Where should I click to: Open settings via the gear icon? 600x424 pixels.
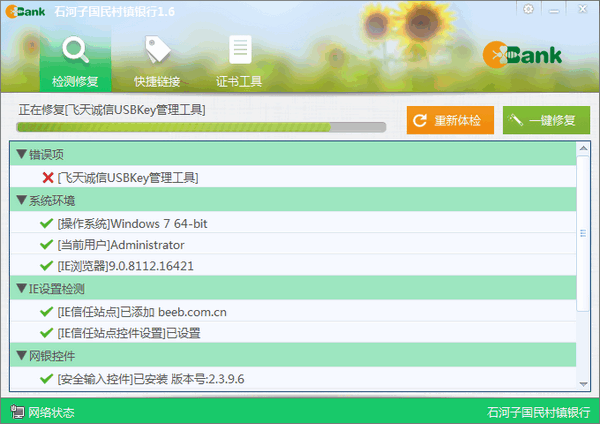tap(528, 9)
